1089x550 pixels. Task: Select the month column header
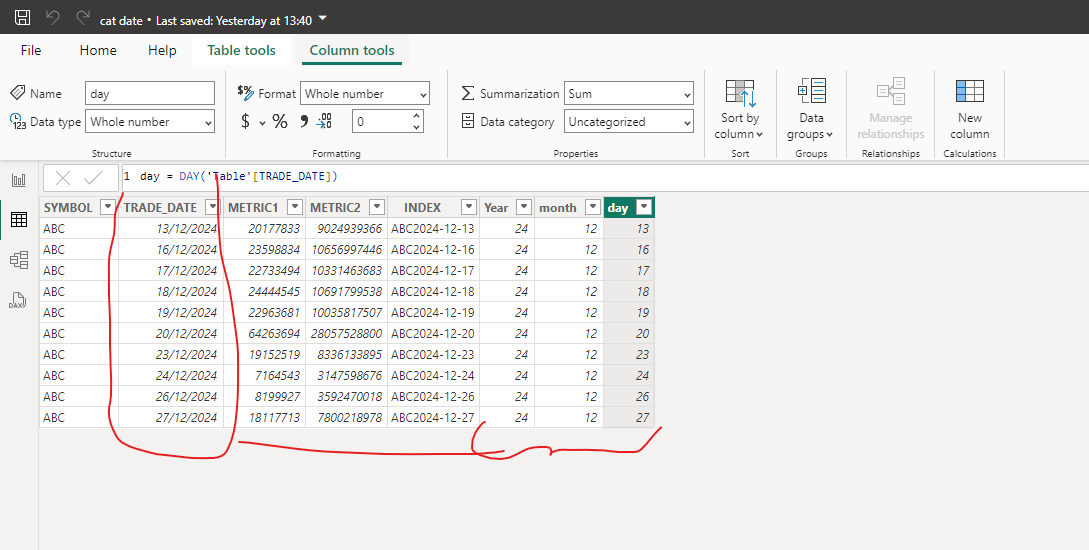558,208
